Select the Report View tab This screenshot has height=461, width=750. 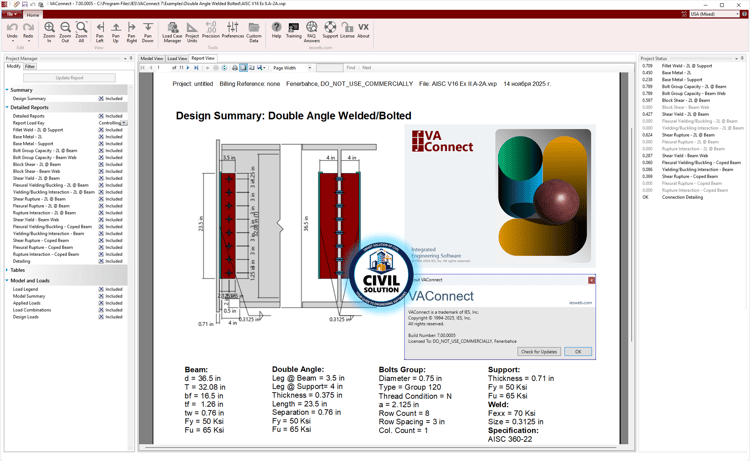tap(203, 58)
